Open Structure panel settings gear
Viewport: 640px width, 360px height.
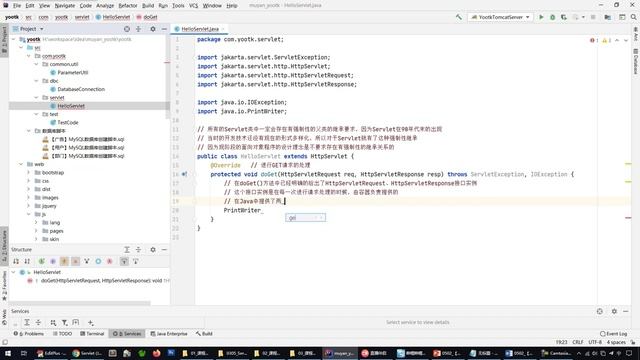[153, 249]
